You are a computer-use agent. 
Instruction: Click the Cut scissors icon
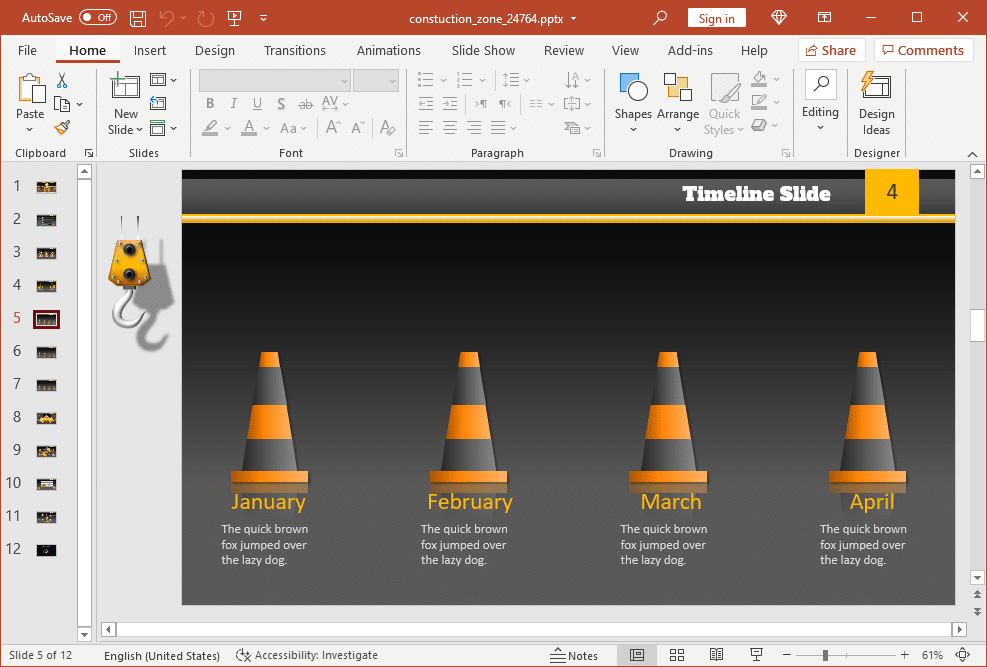click(x=62, y=80)
